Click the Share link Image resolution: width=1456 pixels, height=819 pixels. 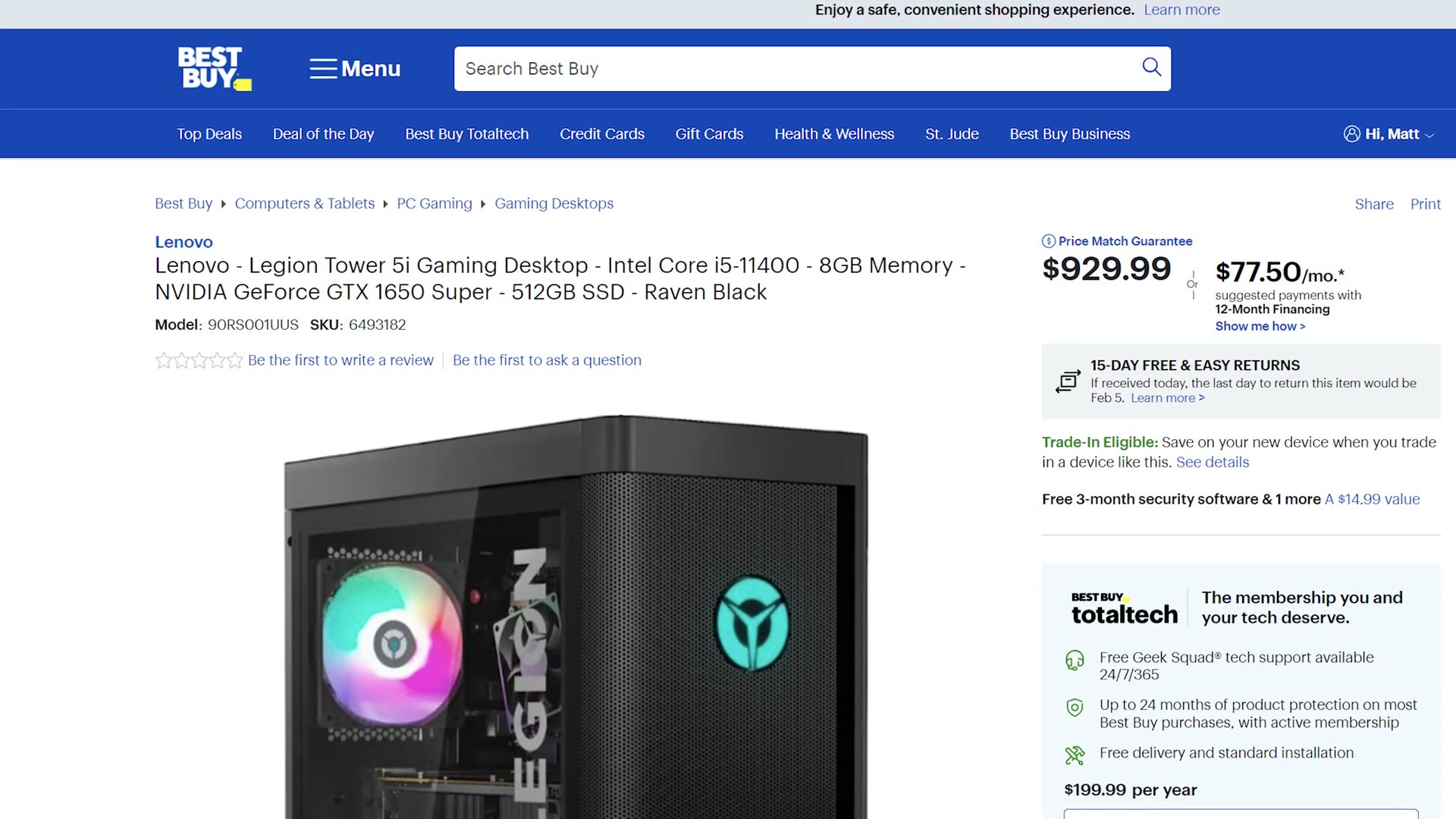click(x=1374, y=204)
